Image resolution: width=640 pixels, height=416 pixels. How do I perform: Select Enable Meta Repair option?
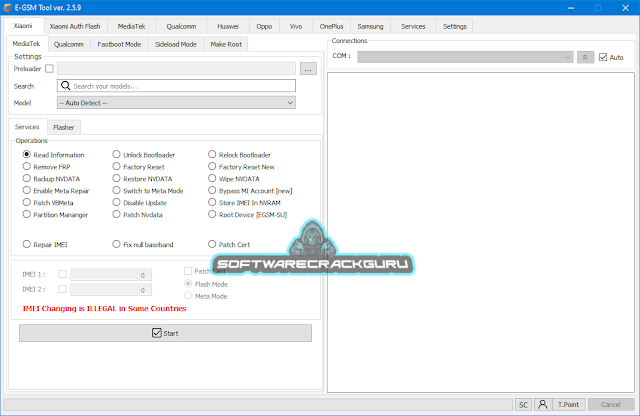(x=56, y=191)
